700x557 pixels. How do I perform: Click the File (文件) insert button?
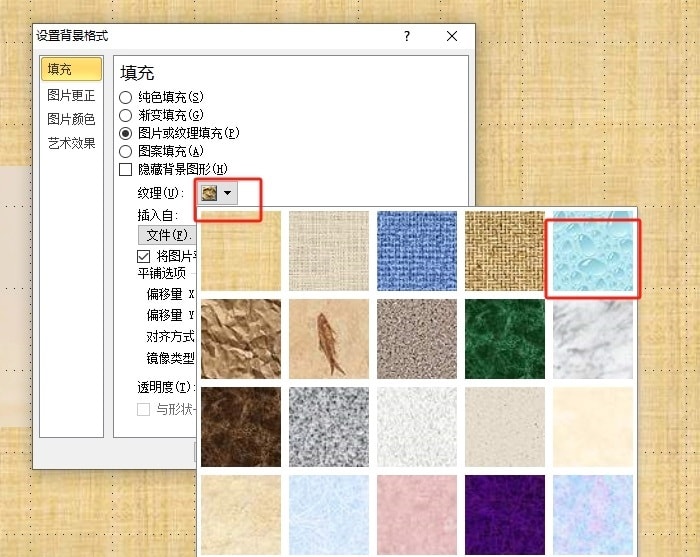[166, 235]
